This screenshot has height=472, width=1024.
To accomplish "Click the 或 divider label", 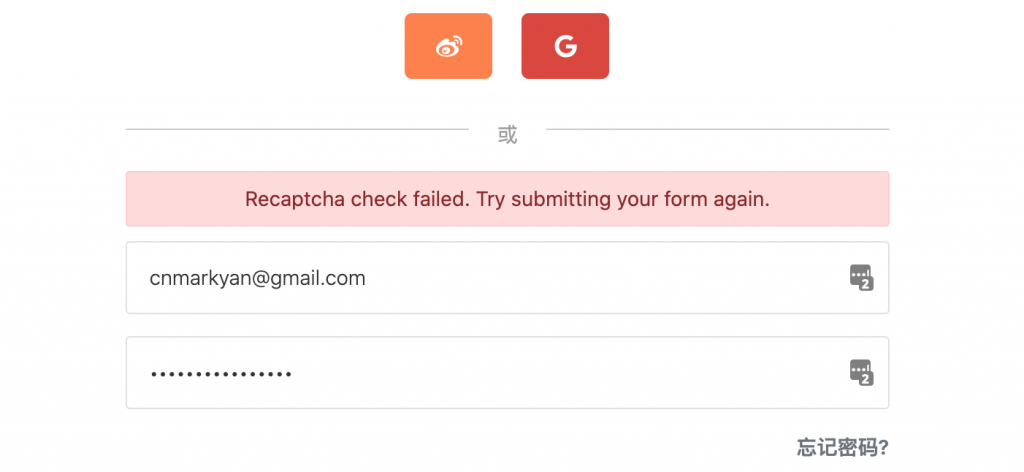I will pos(507,134).
